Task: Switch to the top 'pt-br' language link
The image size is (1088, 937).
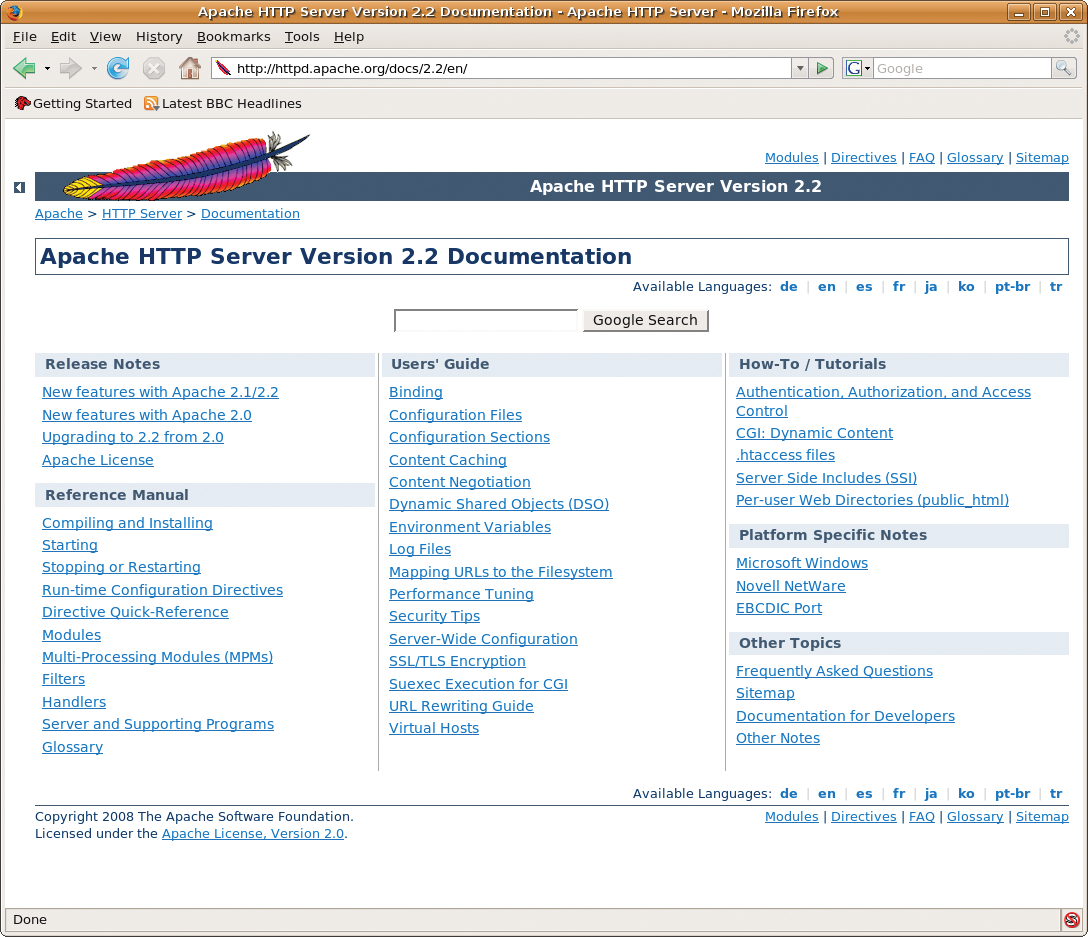Action: point(1012,287)
